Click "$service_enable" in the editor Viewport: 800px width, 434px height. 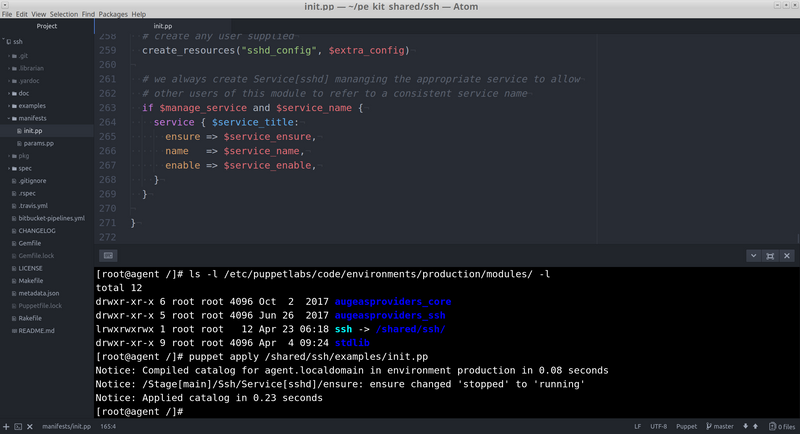click(267, 166)
